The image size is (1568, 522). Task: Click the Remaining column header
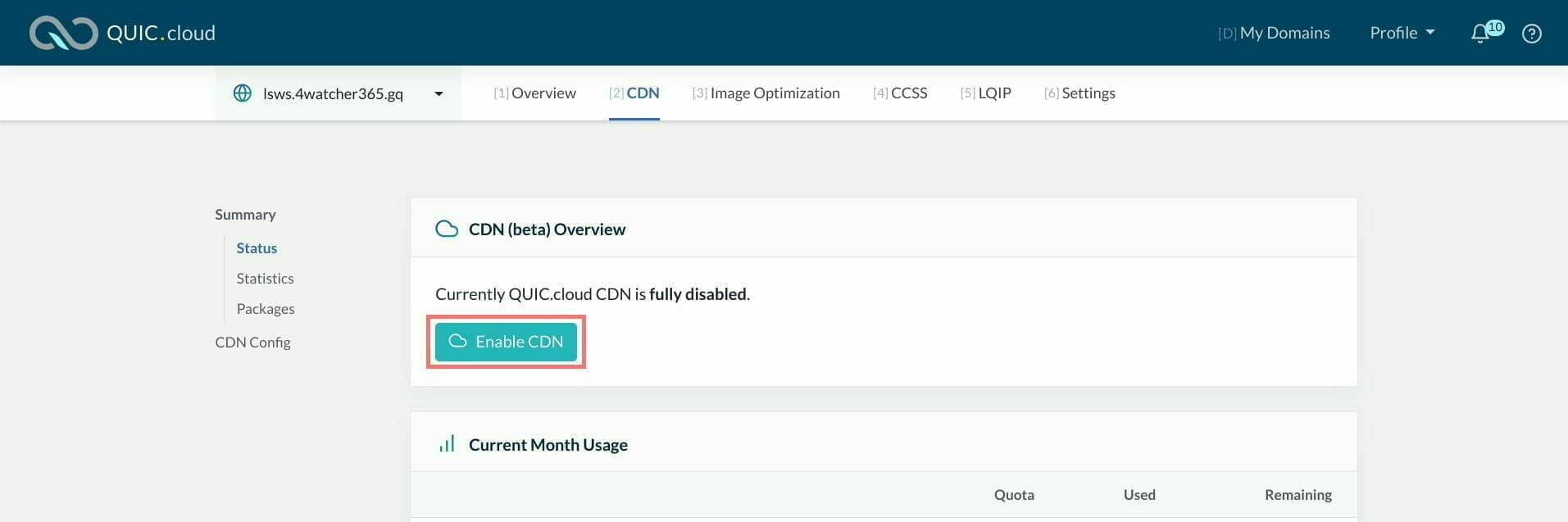pos(1298,494)
